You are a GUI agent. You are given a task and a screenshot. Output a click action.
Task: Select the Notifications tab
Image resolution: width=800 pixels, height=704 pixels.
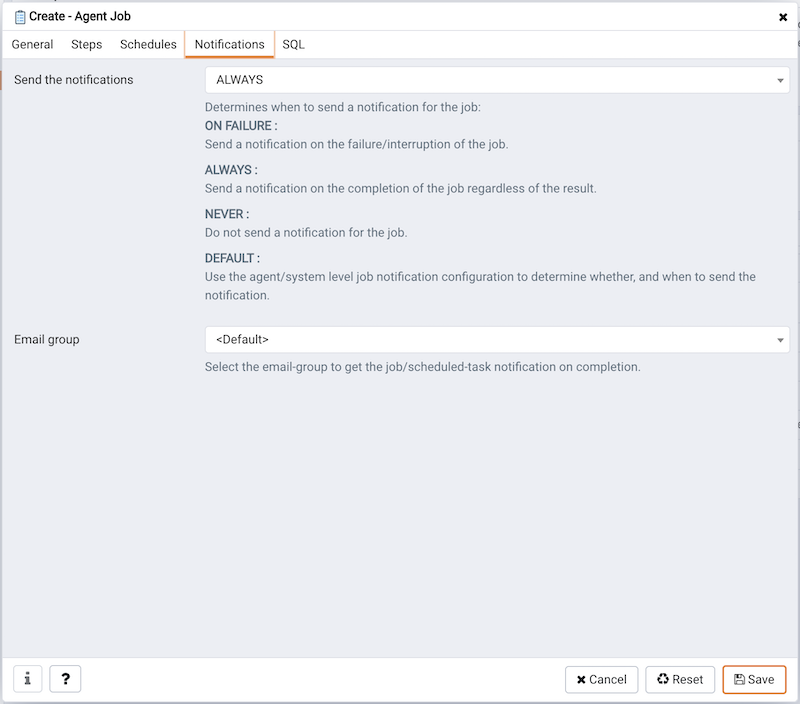pos(230,44)
